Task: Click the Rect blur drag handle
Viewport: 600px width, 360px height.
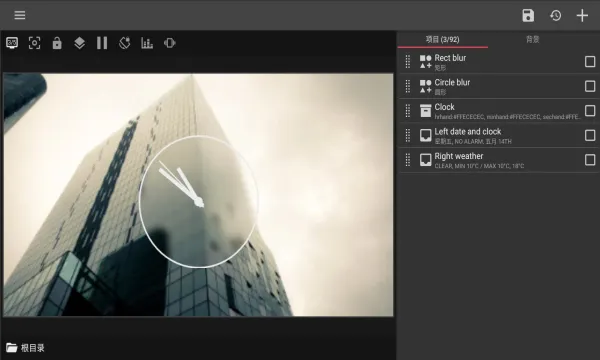Action: (408, 62)
